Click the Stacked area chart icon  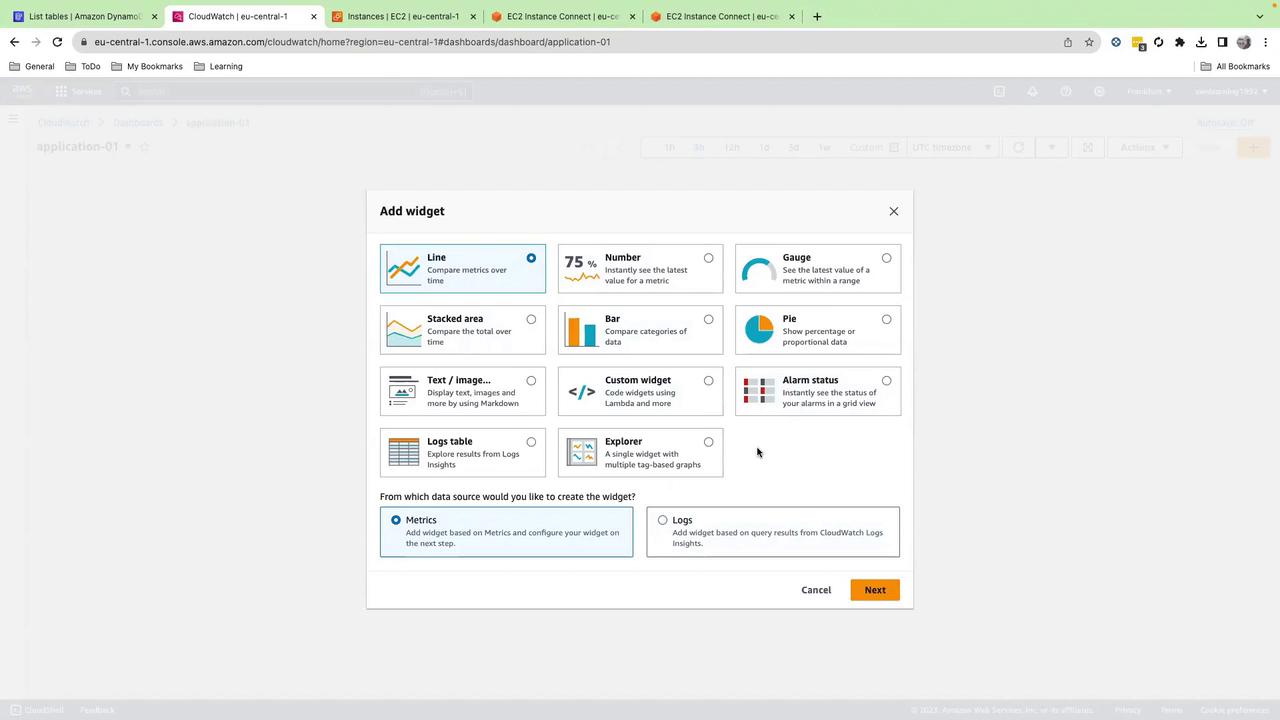pyautogui.click(x=403, y=330)
